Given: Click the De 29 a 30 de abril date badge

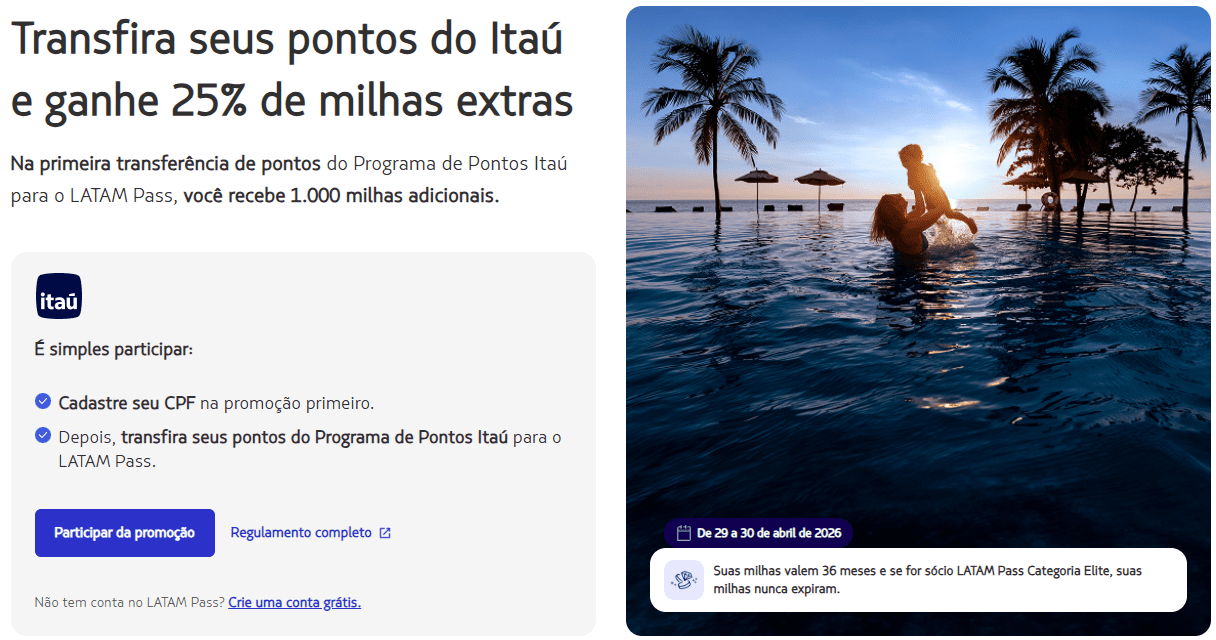Looking at the screenshot, I should point(758,533).
